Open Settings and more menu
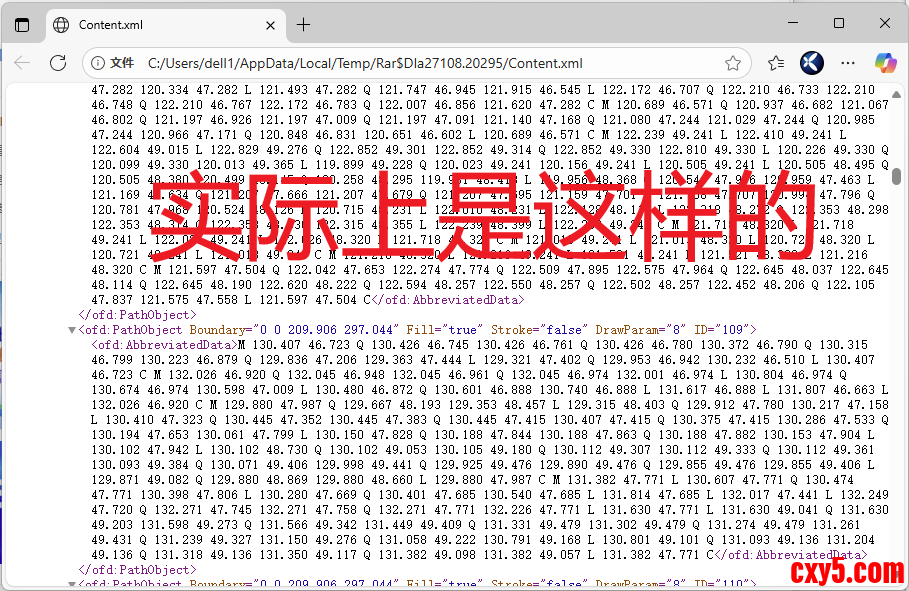 point(848,63)
